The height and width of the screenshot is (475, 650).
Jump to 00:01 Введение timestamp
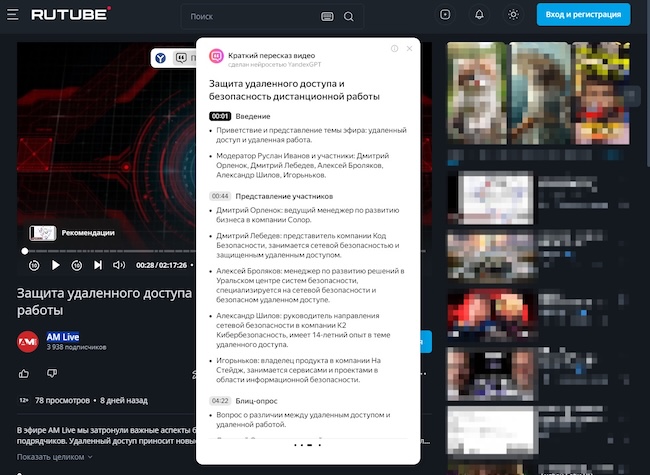pyautogui.click(x=220, y=116)
